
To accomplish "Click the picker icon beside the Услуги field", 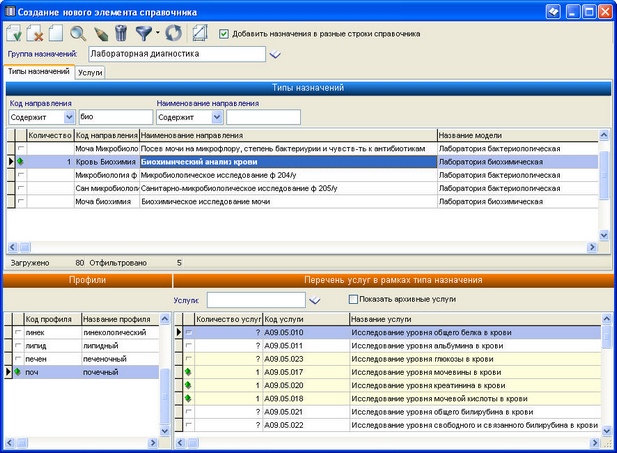I will coord(314,301).
